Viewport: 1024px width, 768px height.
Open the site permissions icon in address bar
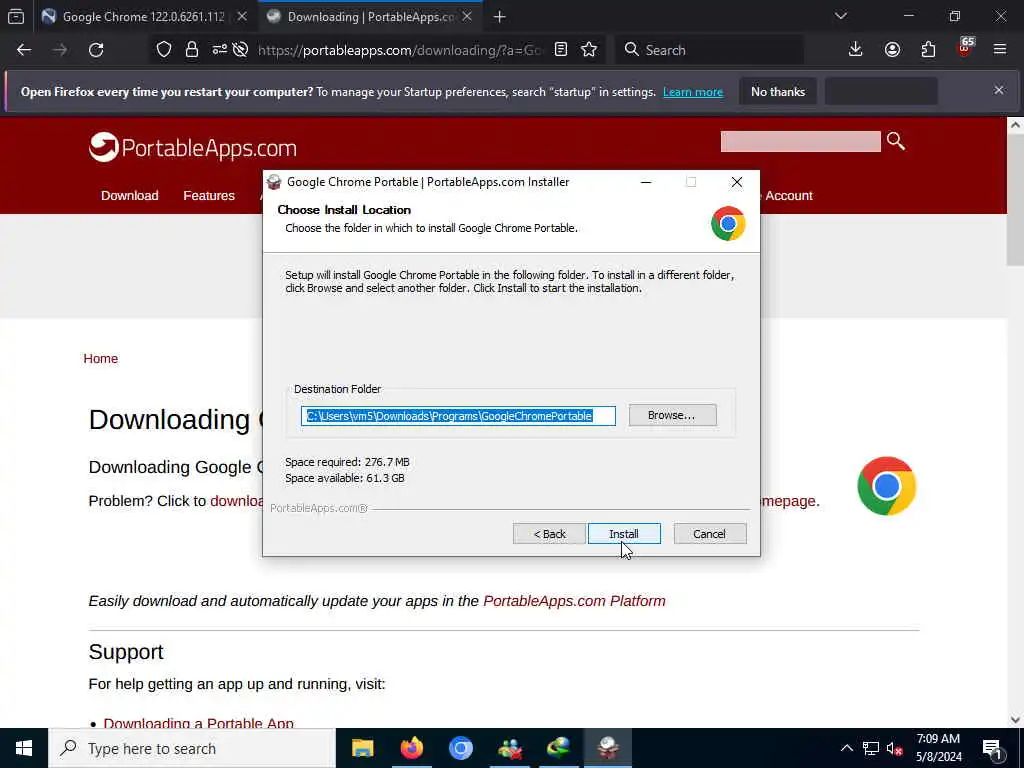coord(219,50)
